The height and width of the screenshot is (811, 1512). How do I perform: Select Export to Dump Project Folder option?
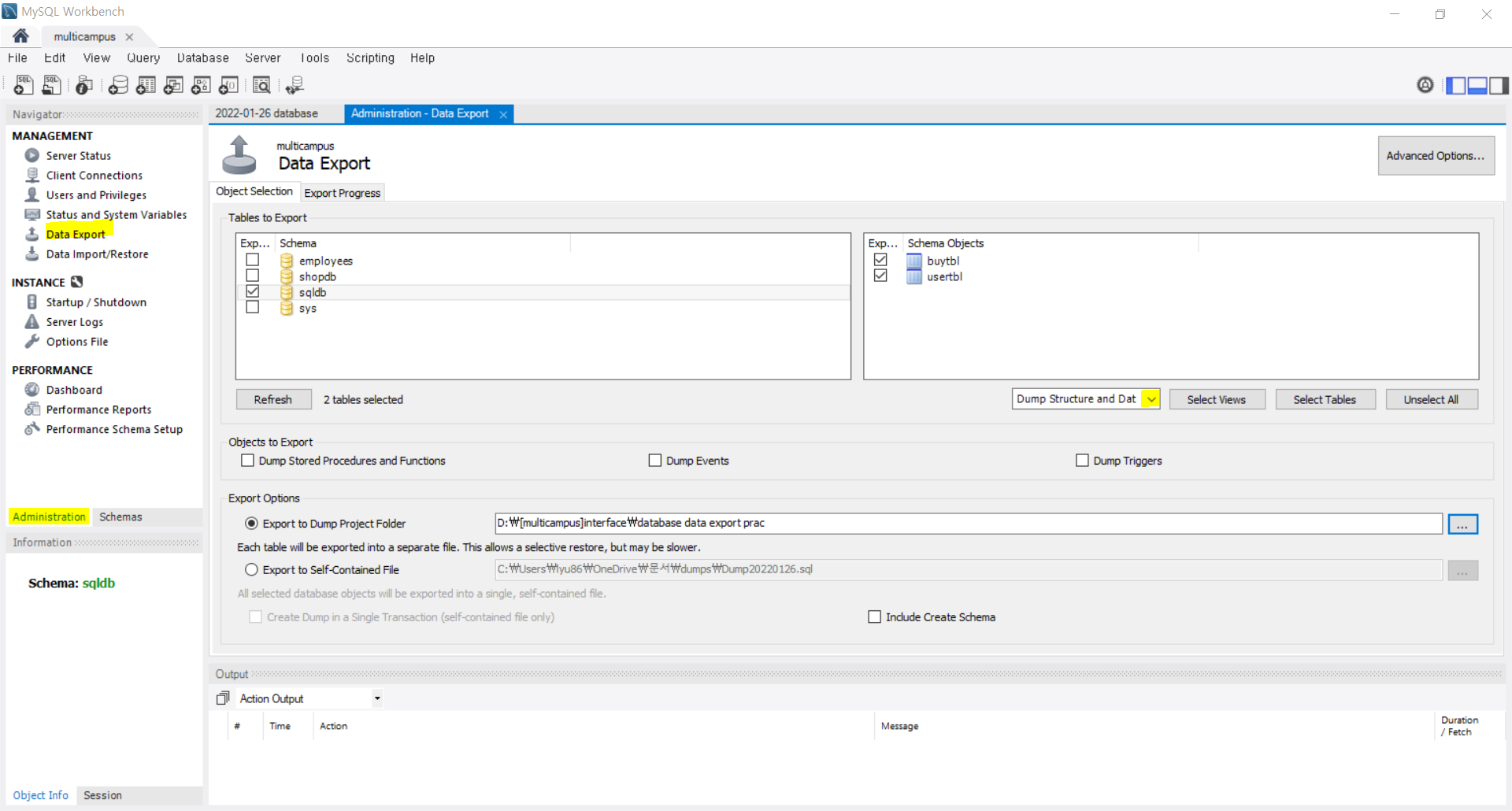point(251,523)
